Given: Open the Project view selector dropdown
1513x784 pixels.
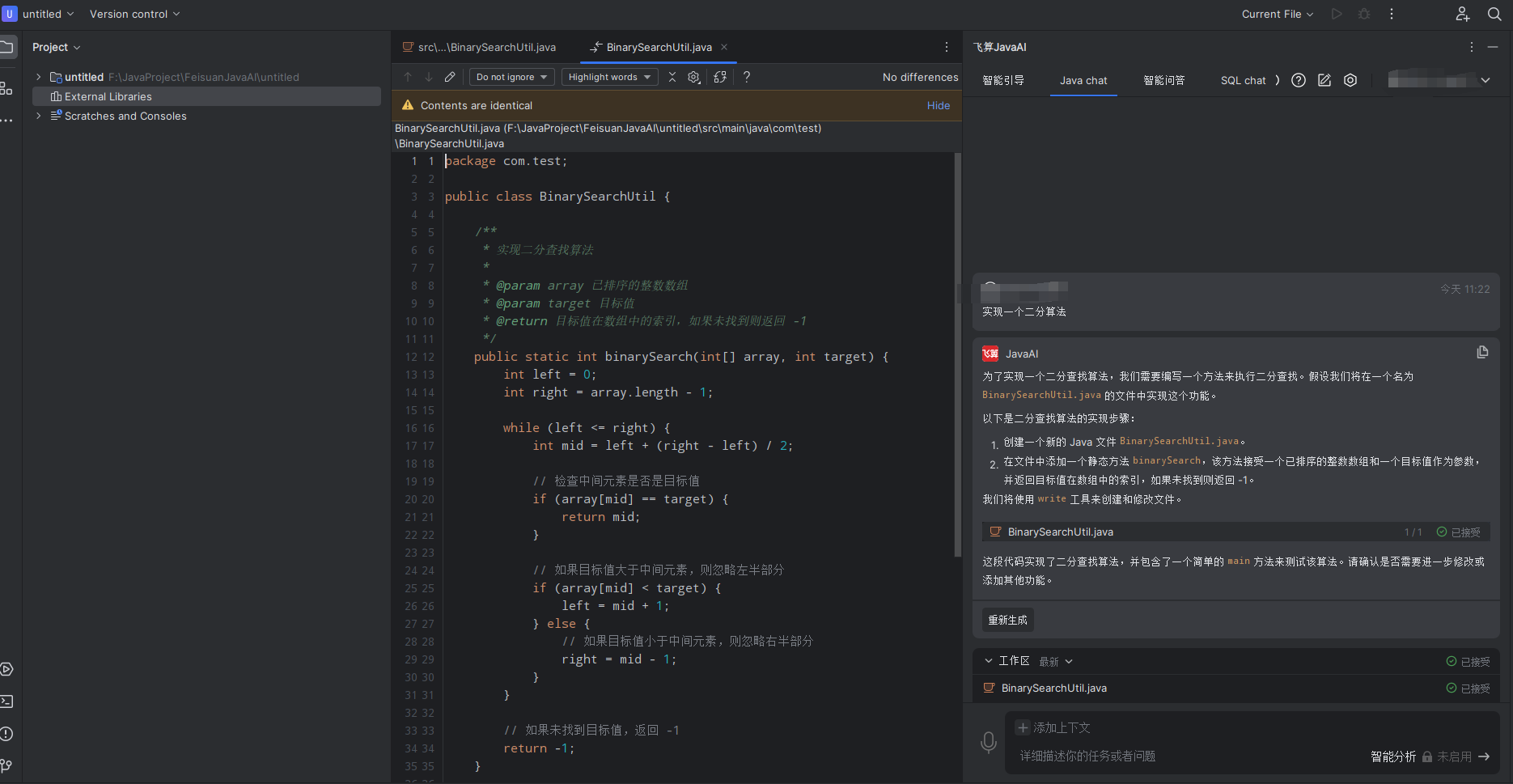Looking at the screenshot, I should tap(57, 47).
